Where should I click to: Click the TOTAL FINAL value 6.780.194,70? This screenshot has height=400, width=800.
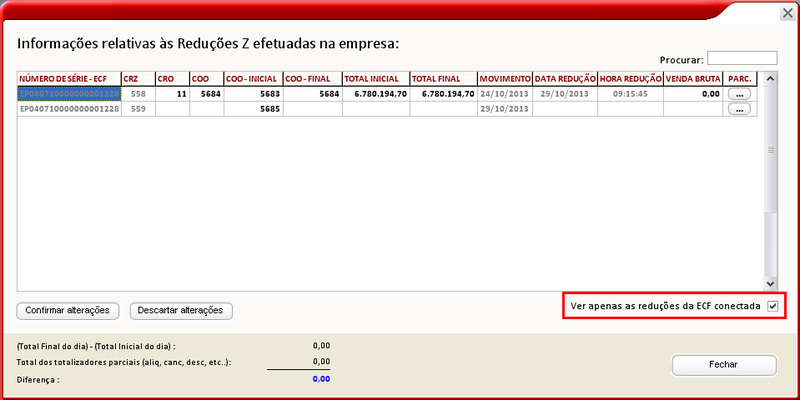(442, 93)
